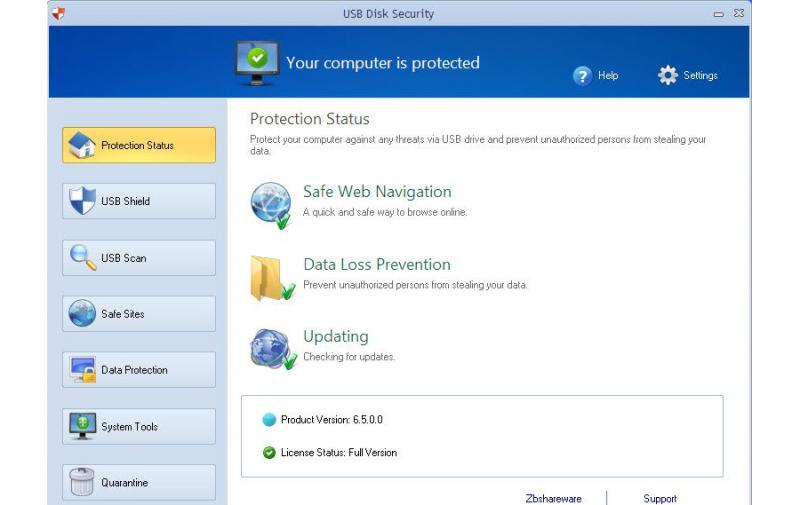Click the Safe Web Navigation globe icon
Viewport: 800px width, 505px height.
(x=271, y=205)
